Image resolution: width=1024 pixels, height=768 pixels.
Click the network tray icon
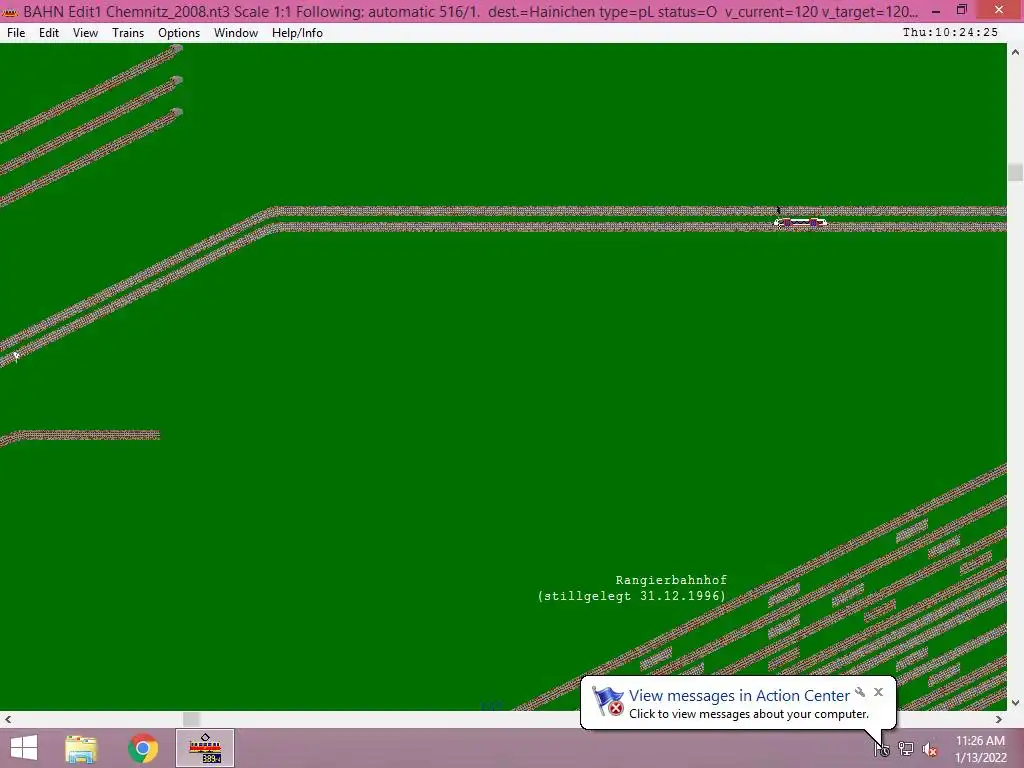pos(906,748)
